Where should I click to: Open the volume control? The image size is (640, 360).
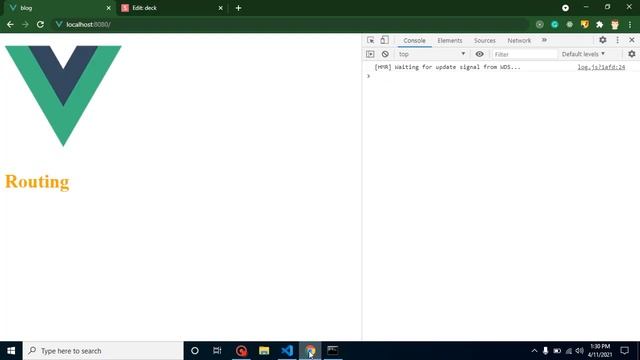point(580,351)
